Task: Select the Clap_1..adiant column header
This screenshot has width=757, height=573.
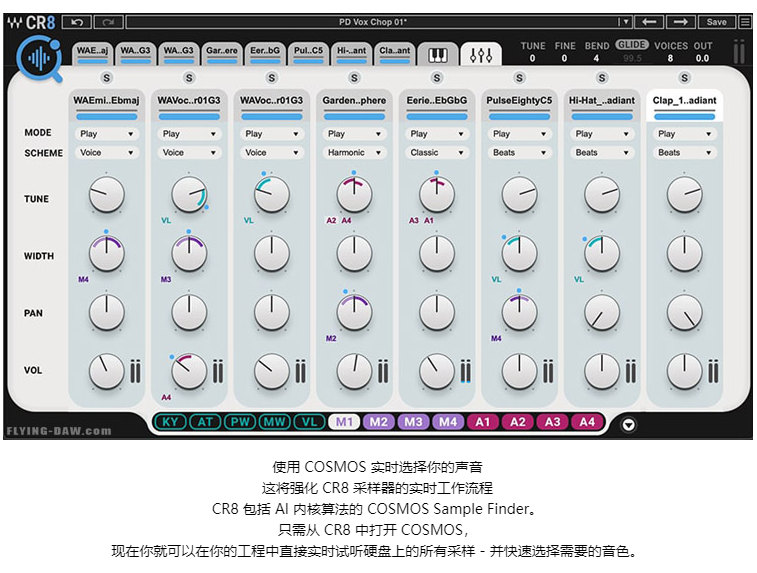Action: [685, 105]
